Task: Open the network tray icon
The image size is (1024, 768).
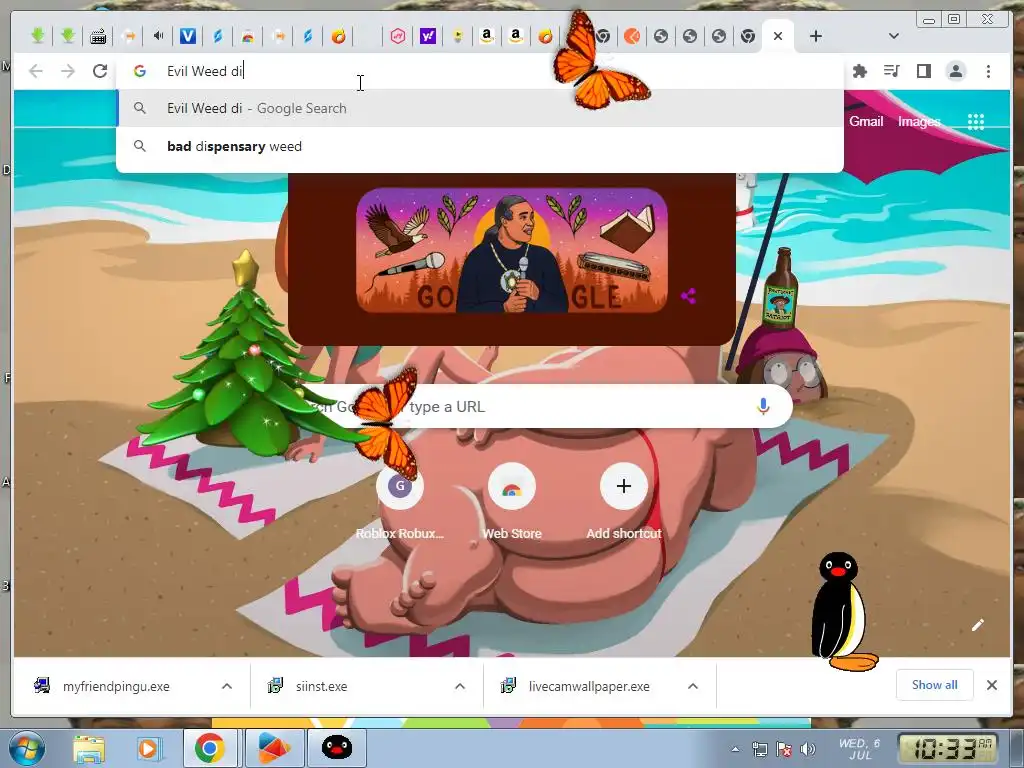Action: [760, 749]
